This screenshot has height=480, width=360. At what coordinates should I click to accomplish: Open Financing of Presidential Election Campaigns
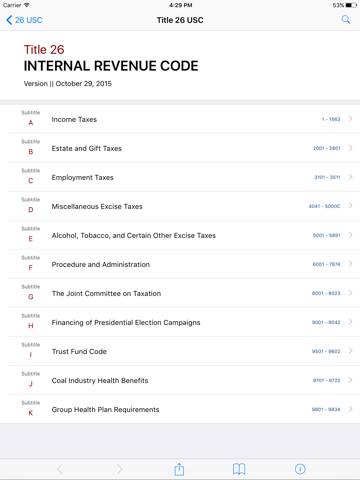180,322
